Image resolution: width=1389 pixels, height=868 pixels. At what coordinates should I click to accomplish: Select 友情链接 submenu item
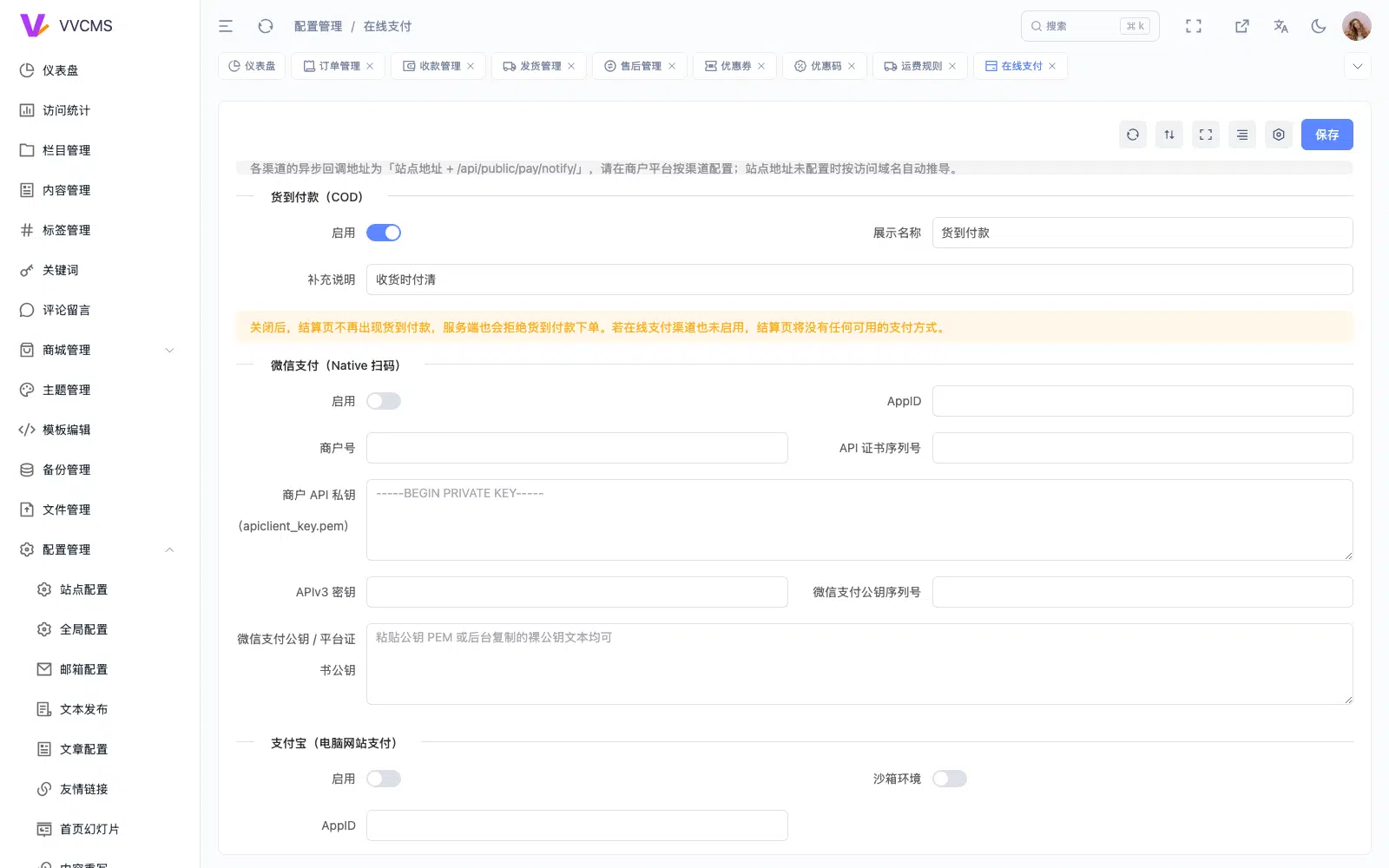point(100,789)
